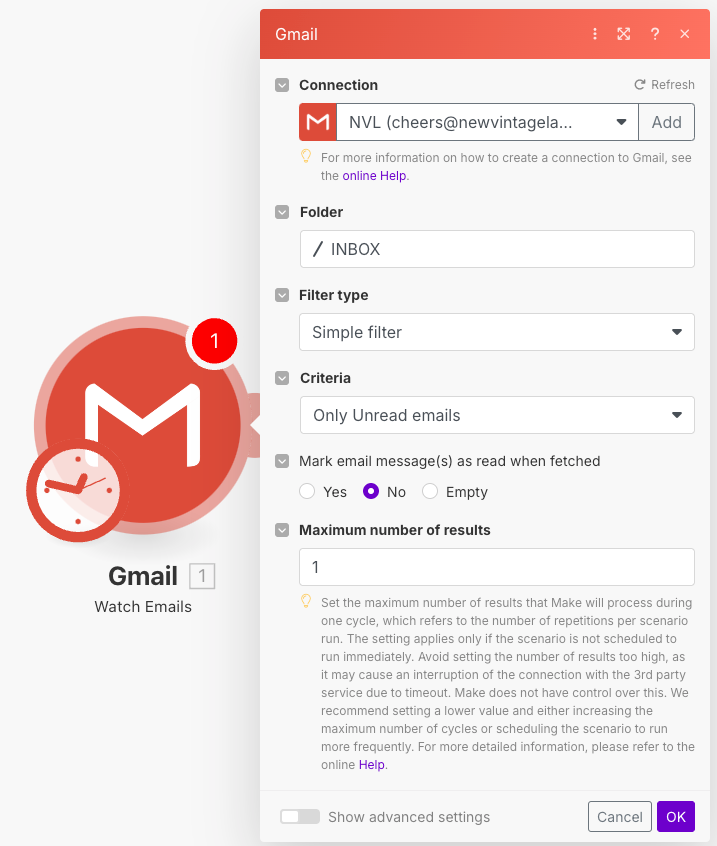This screenshot has width=717, height=846.
Task: Select No for mark as read
Action: click(x=371, y=491)
